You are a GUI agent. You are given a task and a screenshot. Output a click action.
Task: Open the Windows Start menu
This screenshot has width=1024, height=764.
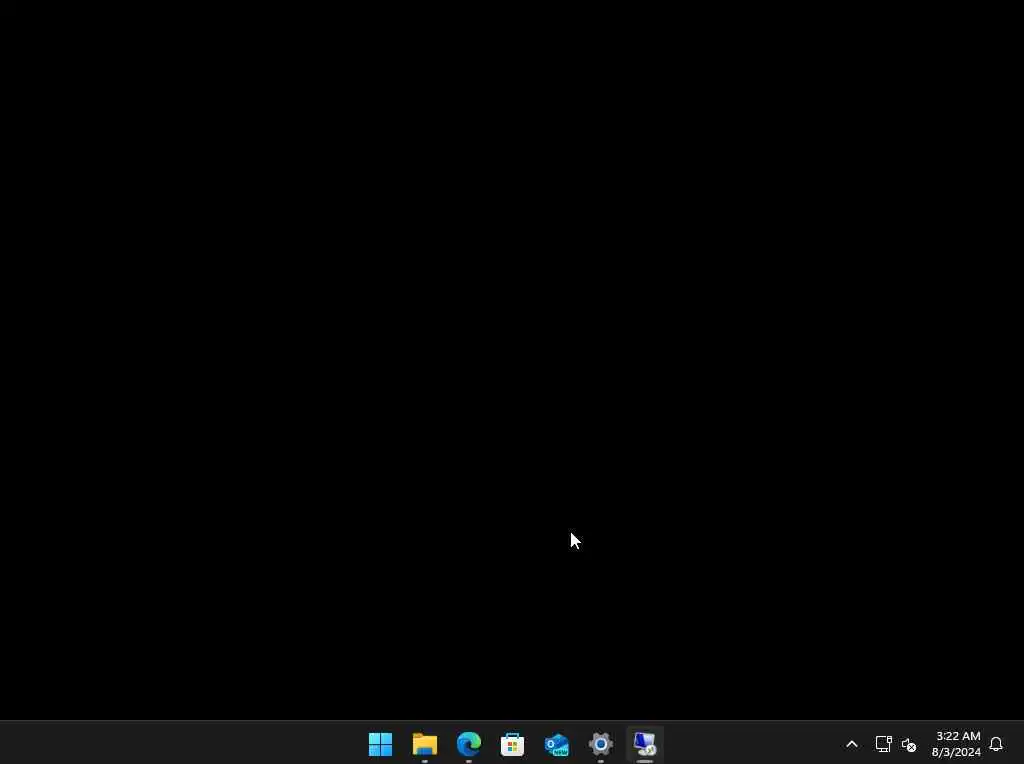[380, 744]
